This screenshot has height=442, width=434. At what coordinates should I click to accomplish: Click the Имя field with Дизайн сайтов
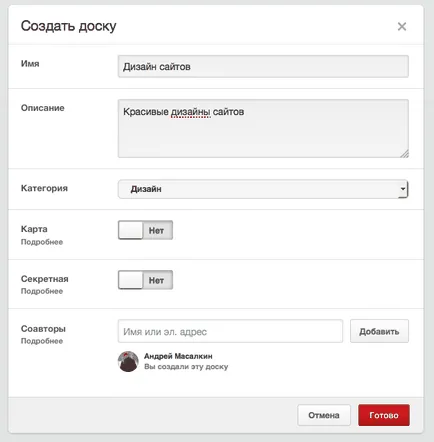(263, 66)
